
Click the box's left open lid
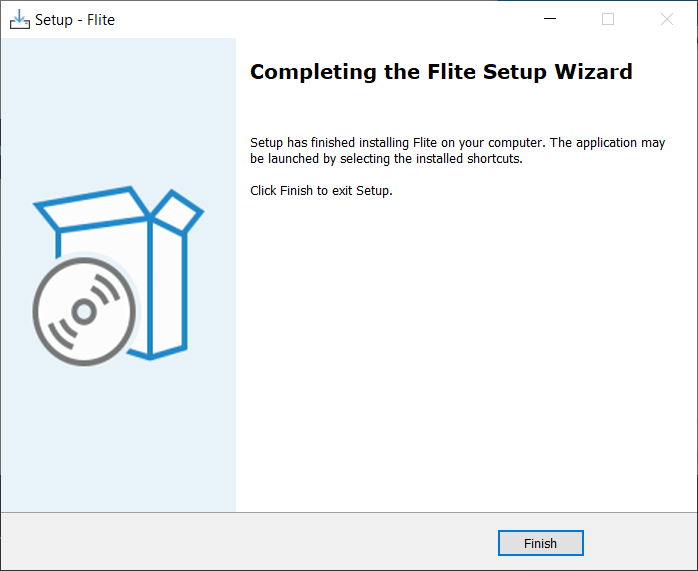[88, 207]
